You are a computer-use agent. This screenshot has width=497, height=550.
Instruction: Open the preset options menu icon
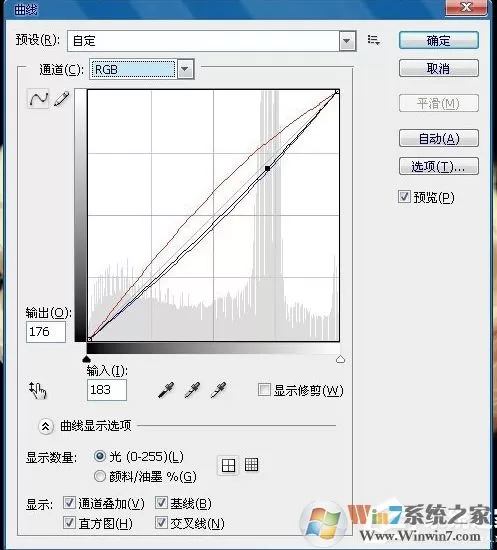tap(374, 40)
